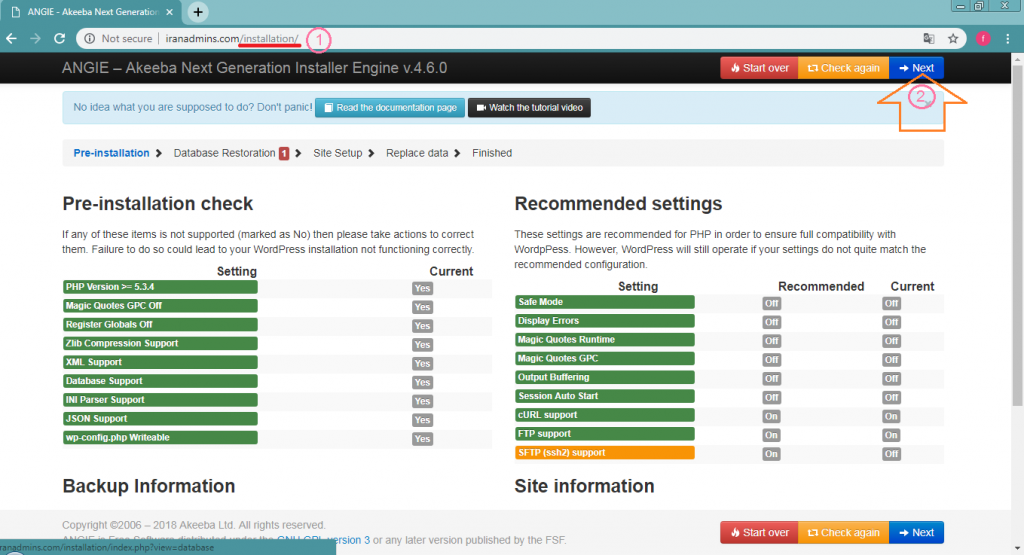Select the Pre-installation step
This screenshot has height=555, width=1024.
(x=111, y=153)
